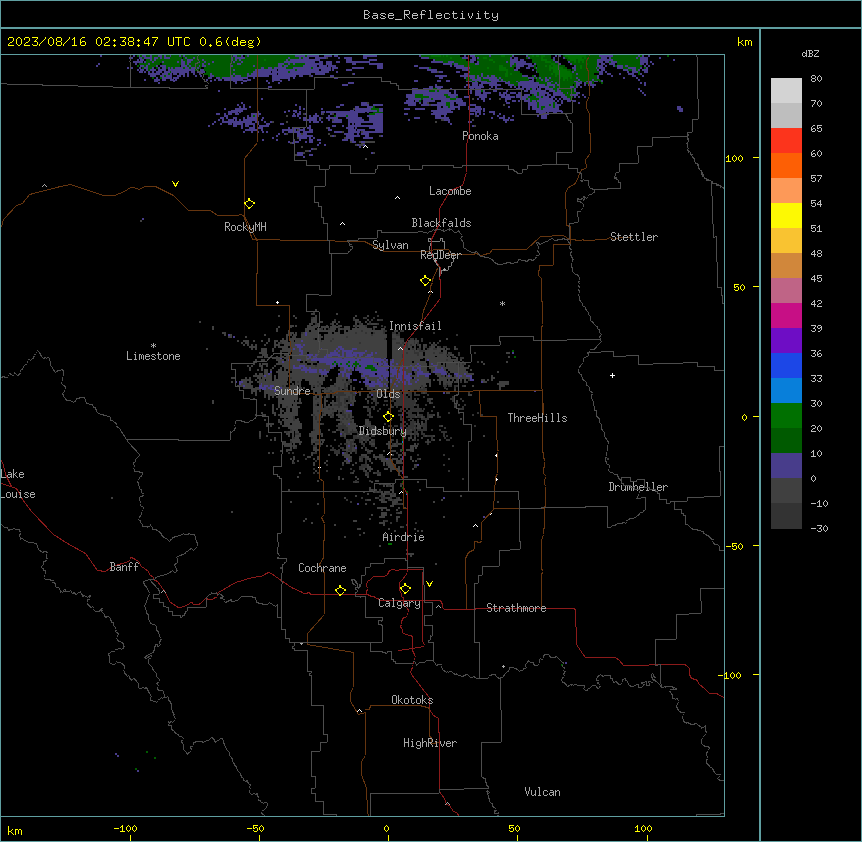Click the yellow diamond marker south of RedDeer

tap(426, 281)
